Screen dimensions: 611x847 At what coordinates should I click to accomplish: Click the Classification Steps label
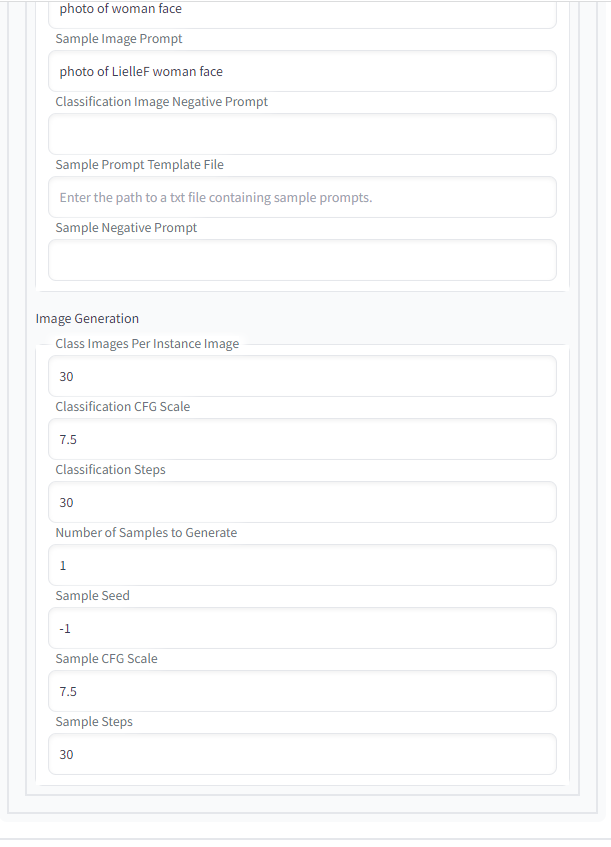point(110,469)
